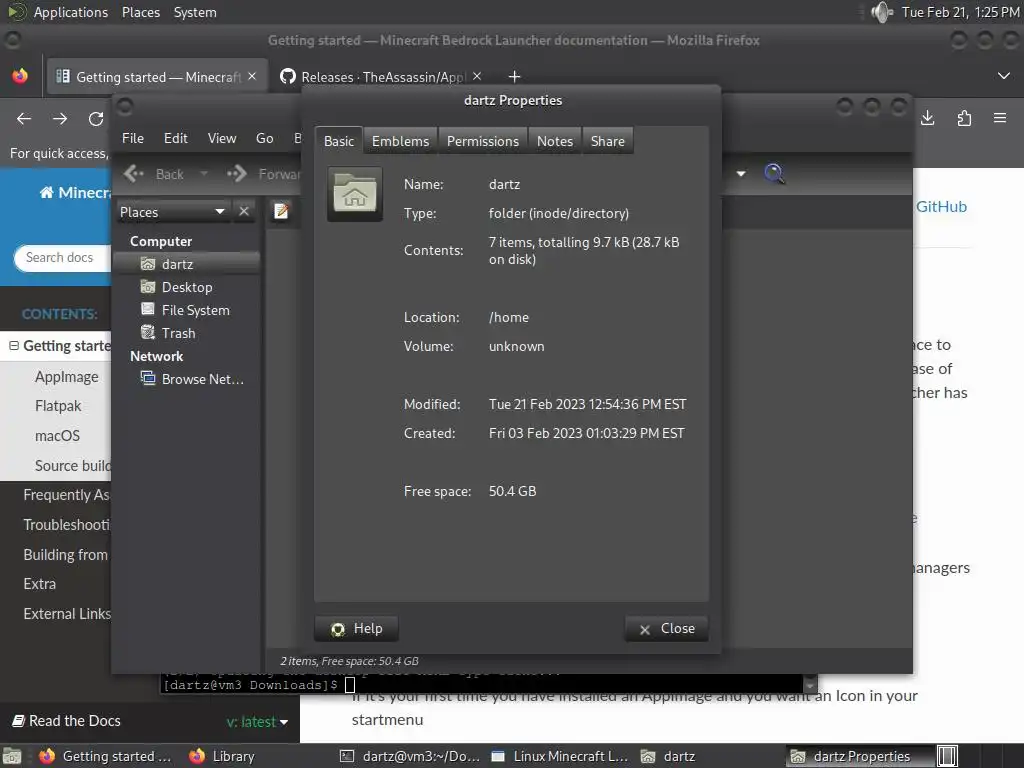Click the Minecraft docs home icon

tap(46, 192)
